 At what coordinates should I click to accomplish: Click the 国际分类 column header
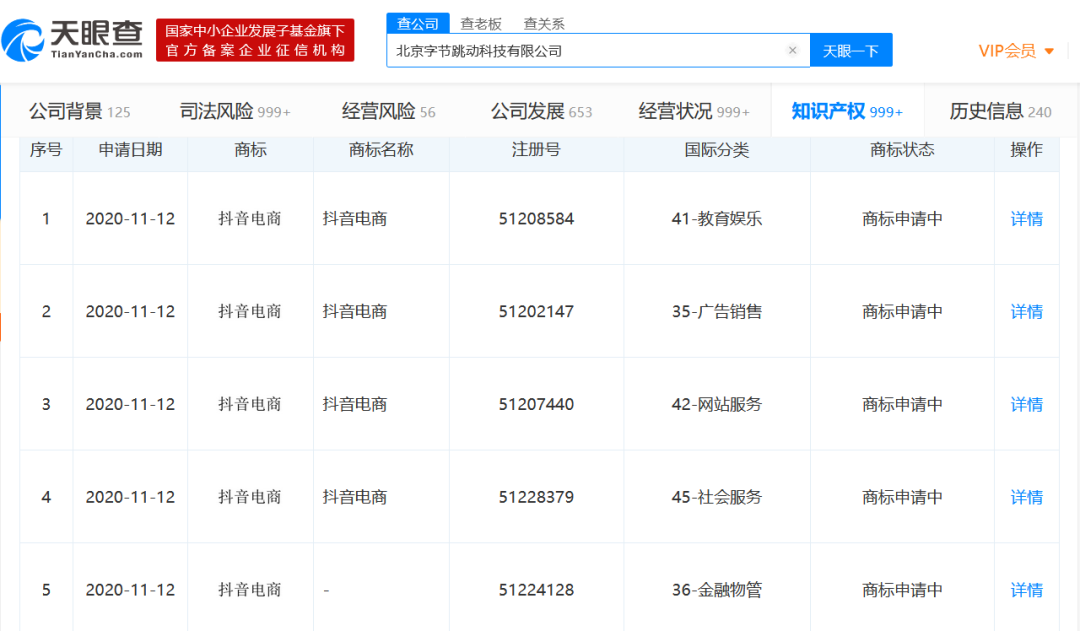pos(716,149)
